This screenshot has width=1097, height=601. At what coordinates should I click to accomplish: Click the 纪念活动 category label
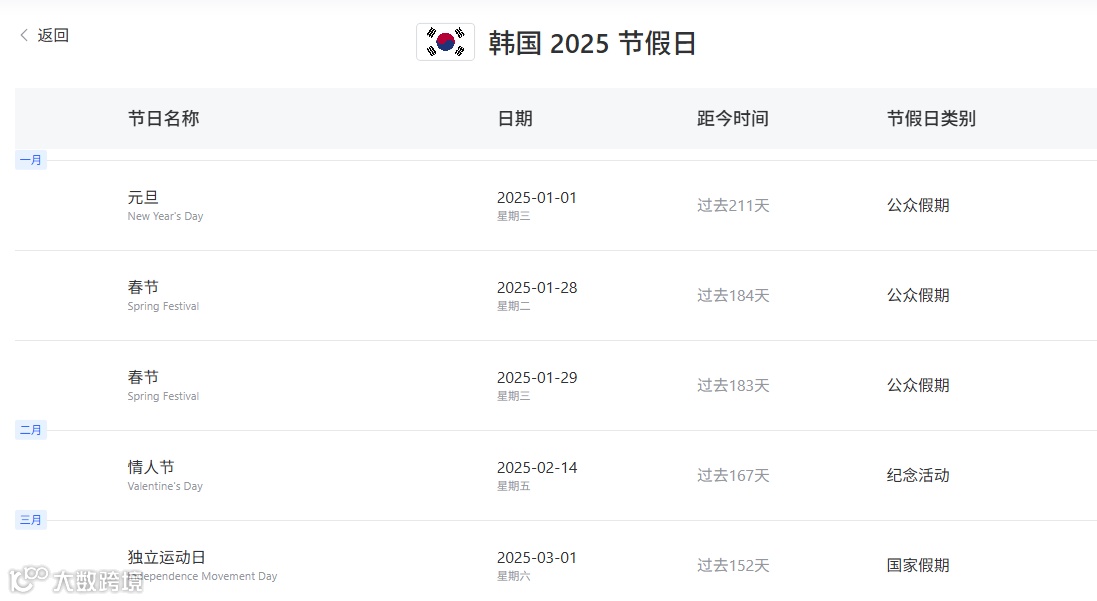[x=918, y=476]
